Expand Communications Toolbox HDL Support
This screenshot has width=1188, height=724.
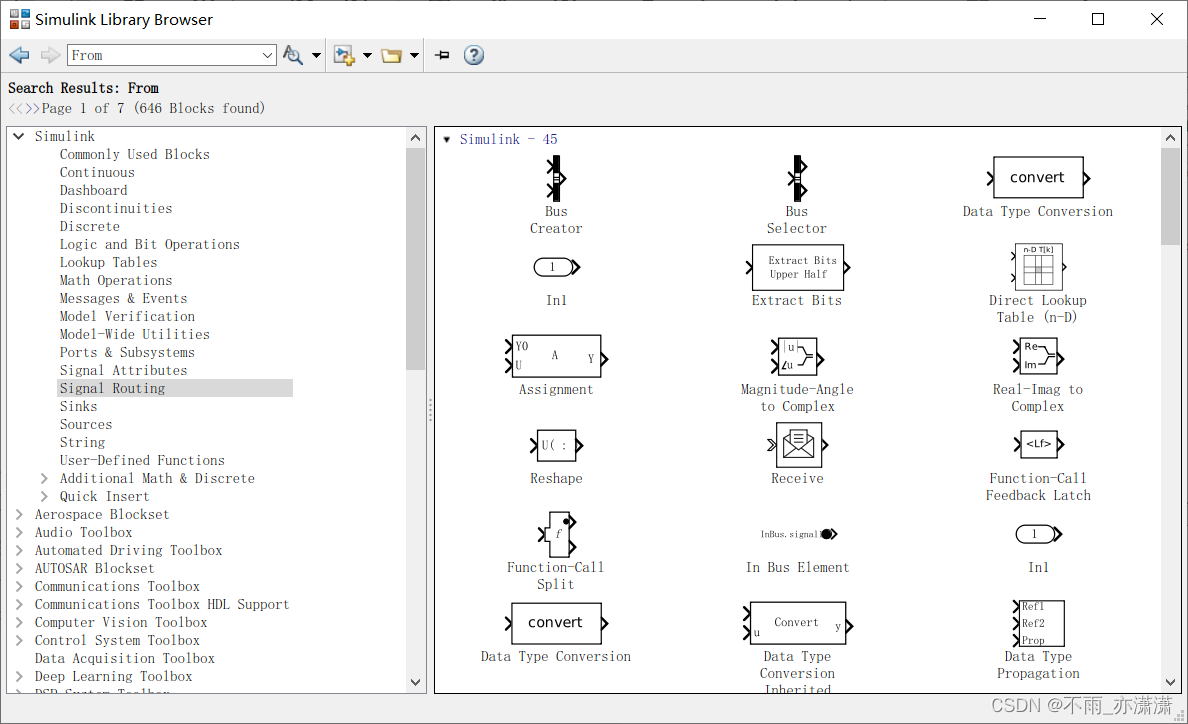tap(19, 604)
